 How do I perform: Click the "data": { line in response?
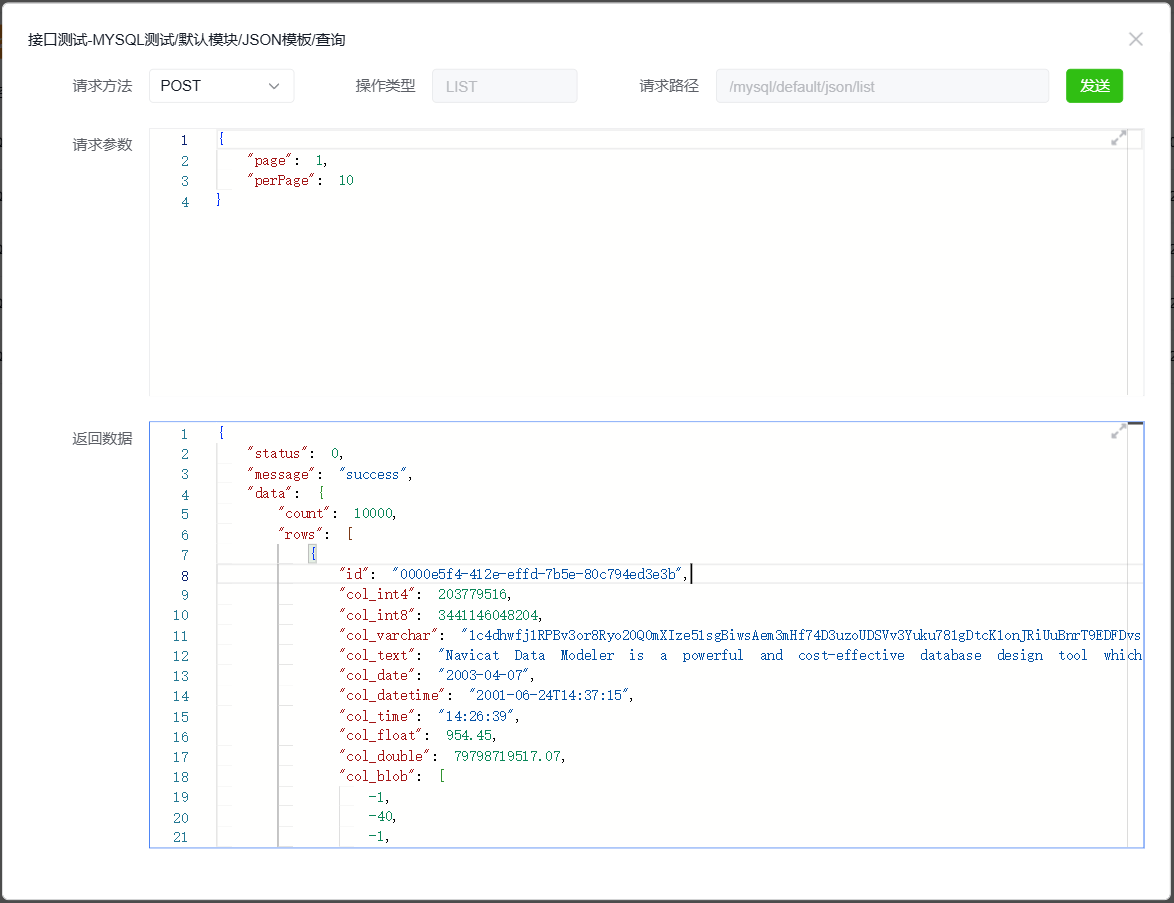pos(285,493)
